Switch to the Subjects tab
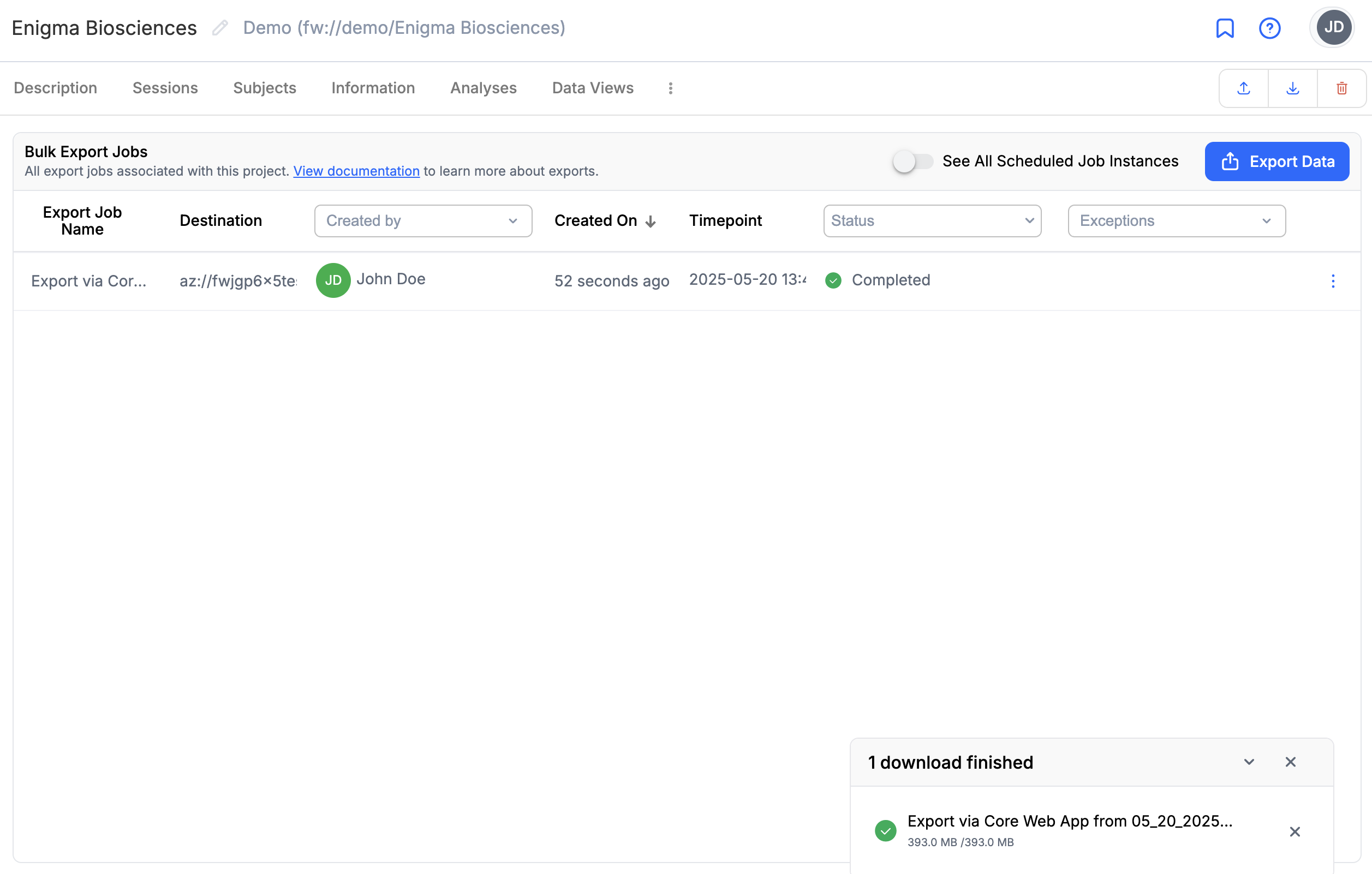1372x874 pixels. tap(264, 88)
